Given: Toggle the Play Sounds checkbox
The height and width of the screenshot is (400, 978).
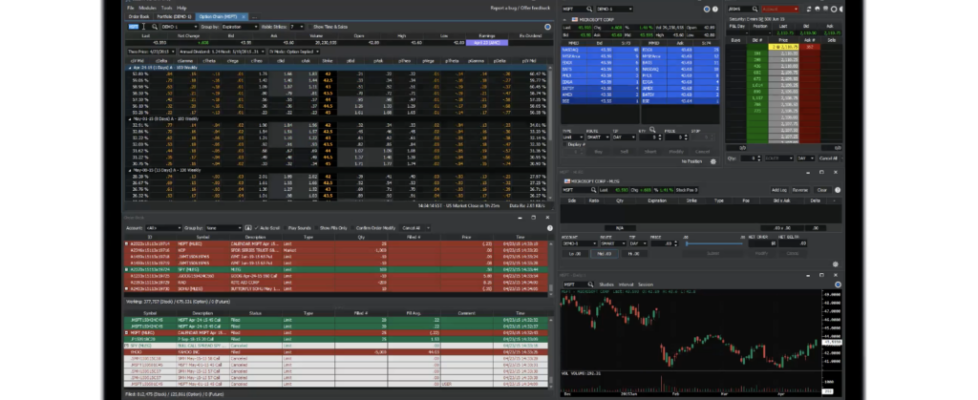Looking at the screenshot, I should [285, 228].
